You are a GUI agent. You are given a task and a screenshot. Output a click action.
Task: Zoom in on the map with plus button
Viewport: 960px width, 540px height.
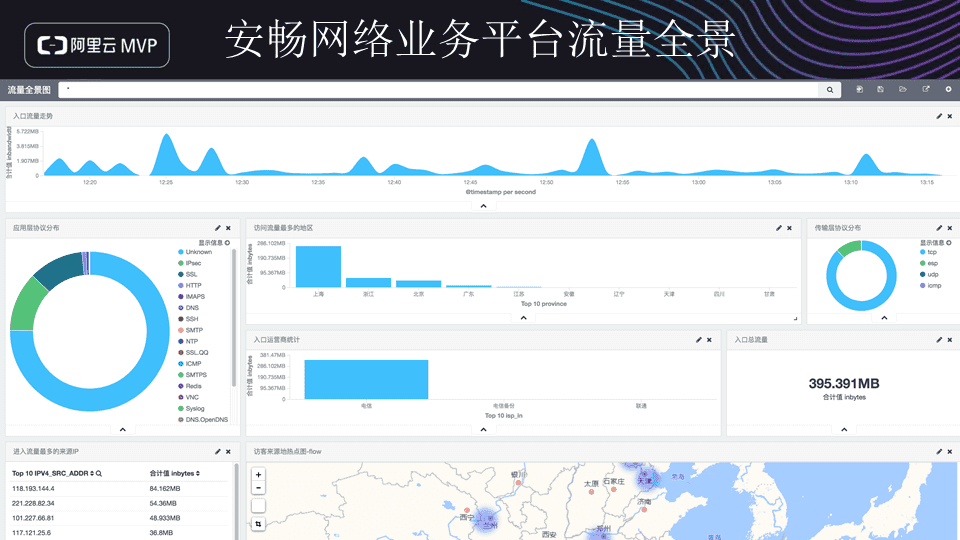[258, 474]
